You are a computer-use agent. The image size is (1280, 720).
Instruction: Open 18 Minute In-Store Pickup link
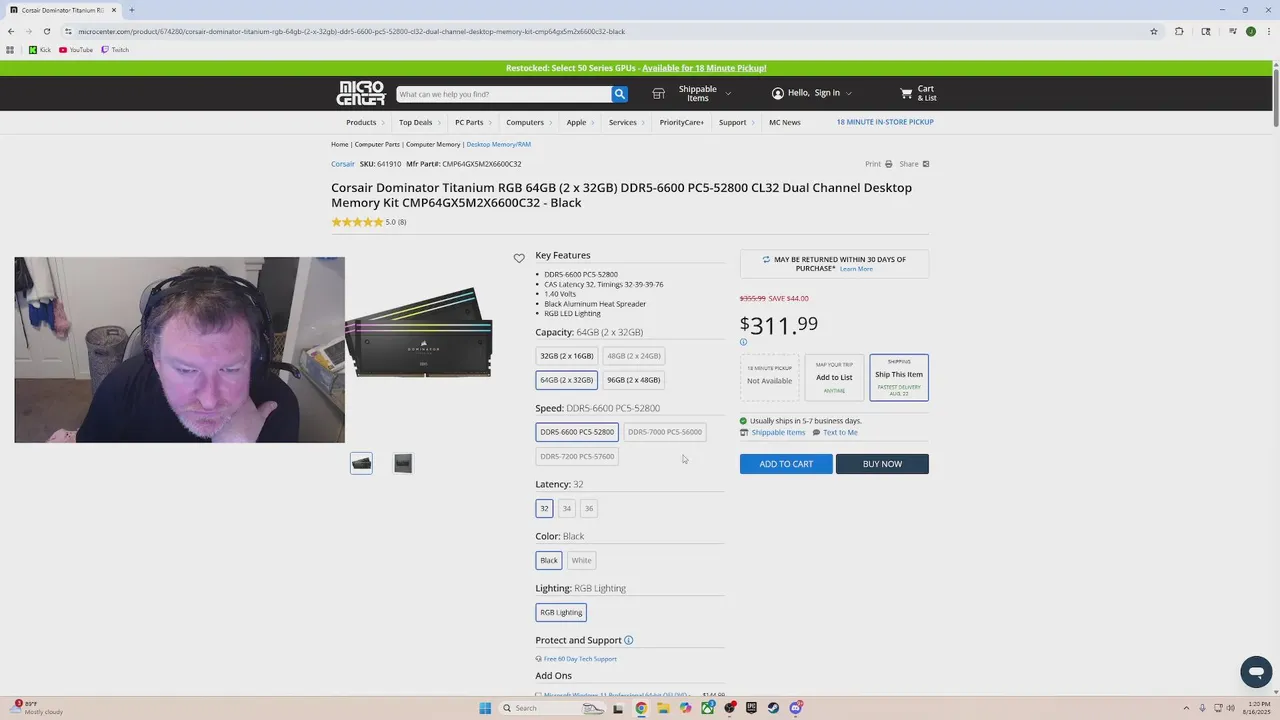pos(885,122)
